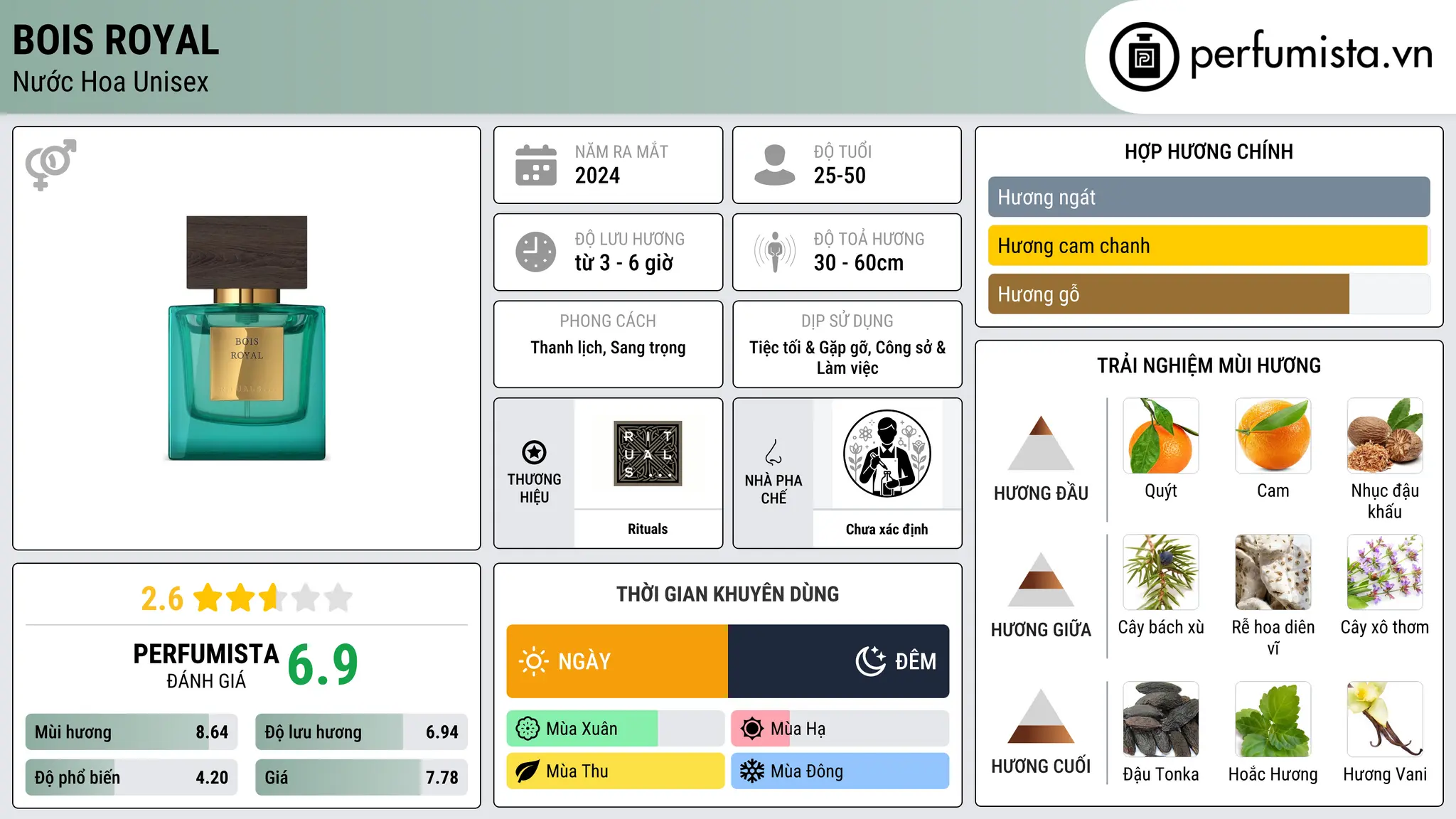This screenshot has width=1456, height=819.
Task: Click the Đậu Tonka note image
Action: coord(1161,719)
